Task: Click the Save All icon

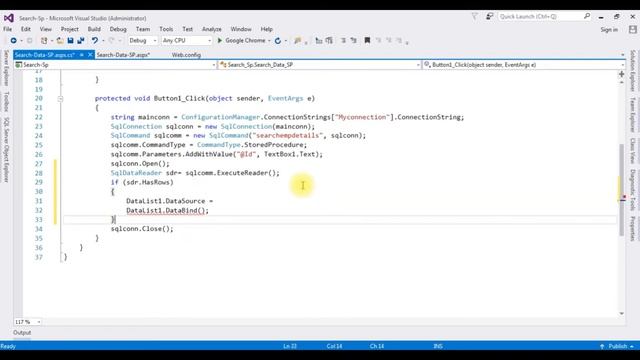Action: point(81,40)
